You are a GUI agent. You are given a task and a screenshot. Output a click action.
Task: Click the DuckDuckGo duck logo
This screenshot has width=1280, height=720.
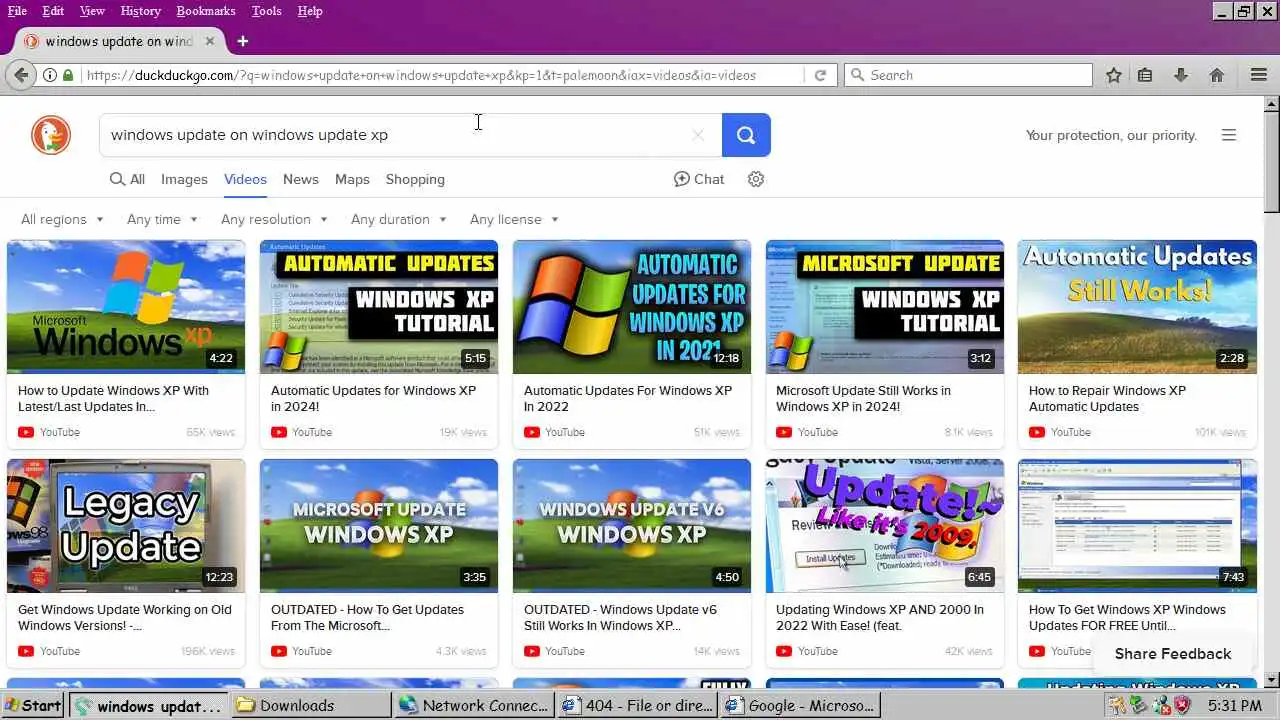51,135
